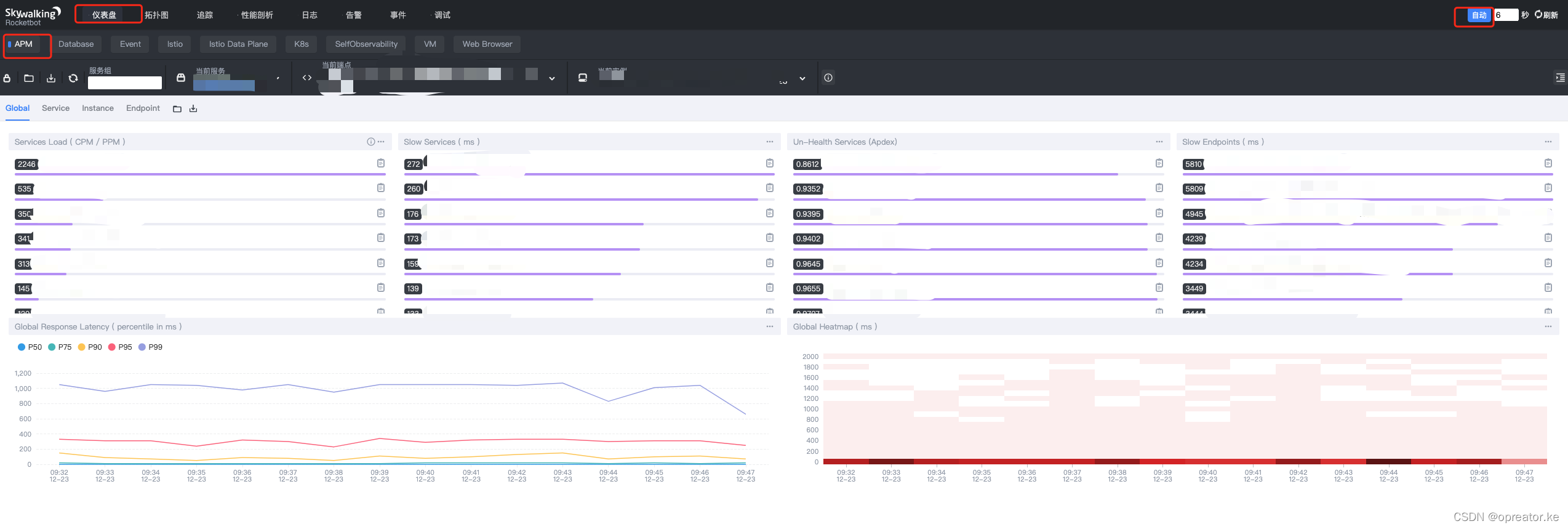The width and height of the screenshot is (1568, 529).
Task: Copy the slow service name in row 176
Action: click(x=770, y=213)
